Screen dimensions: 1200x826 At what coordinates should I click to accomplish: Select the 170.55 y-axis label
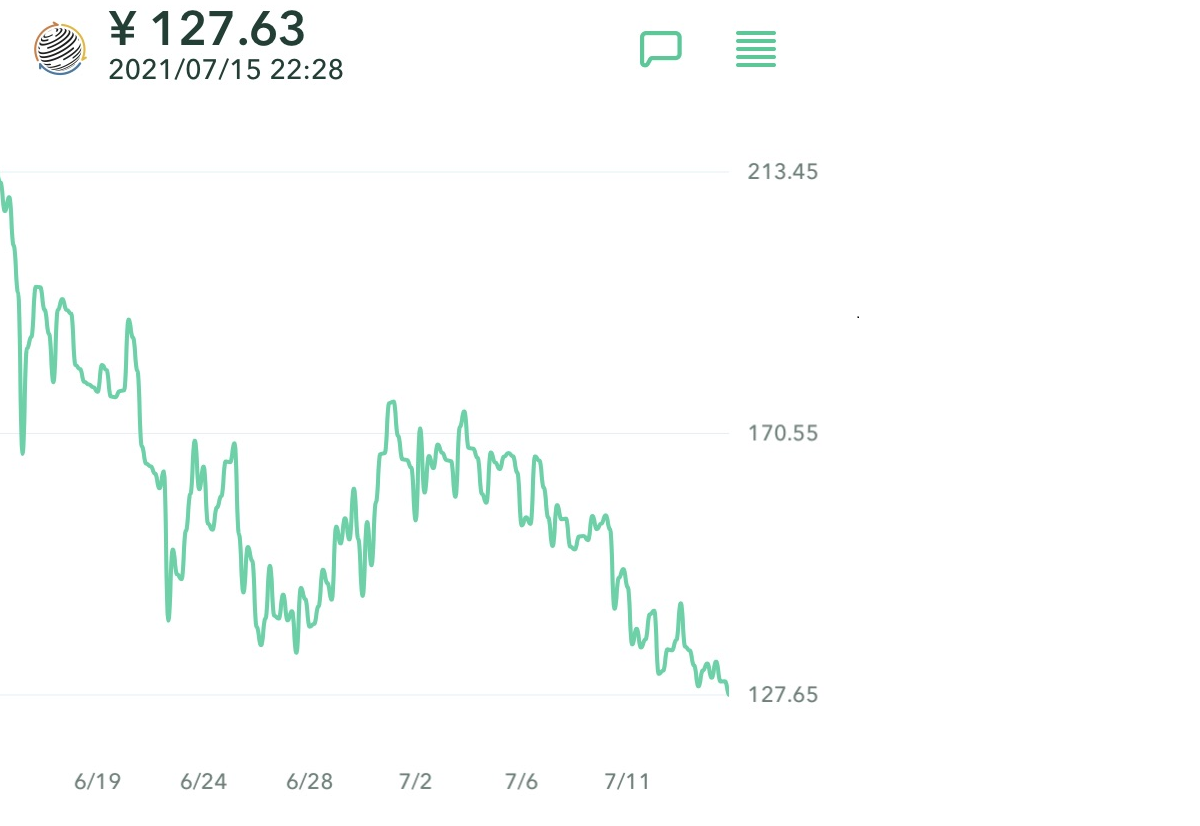[783, 434]
